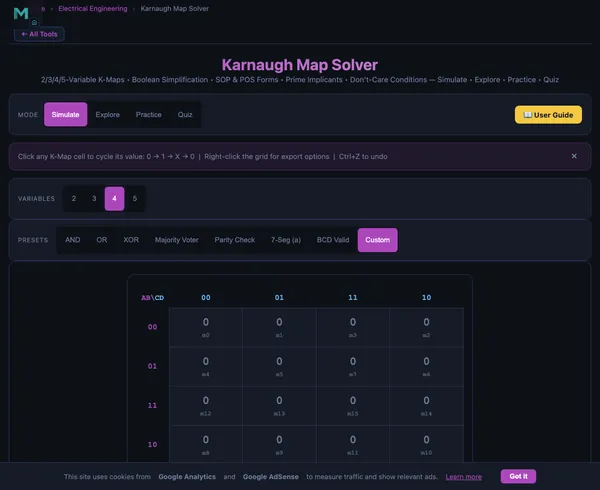Cycle value of cell m8
The height and width of the screenshot is (490, 600).
pyautogui.click(x=206, y=444)
